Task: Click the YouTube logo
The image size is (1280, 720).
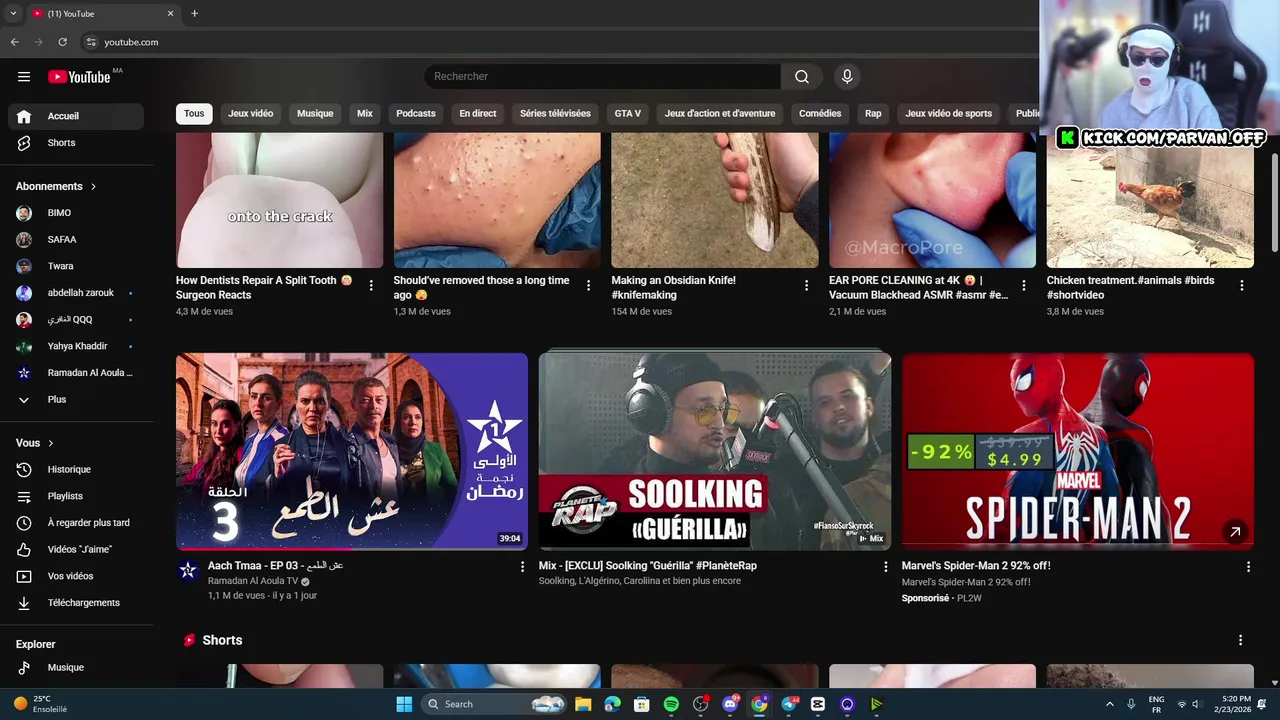Action: coord(79,77)
